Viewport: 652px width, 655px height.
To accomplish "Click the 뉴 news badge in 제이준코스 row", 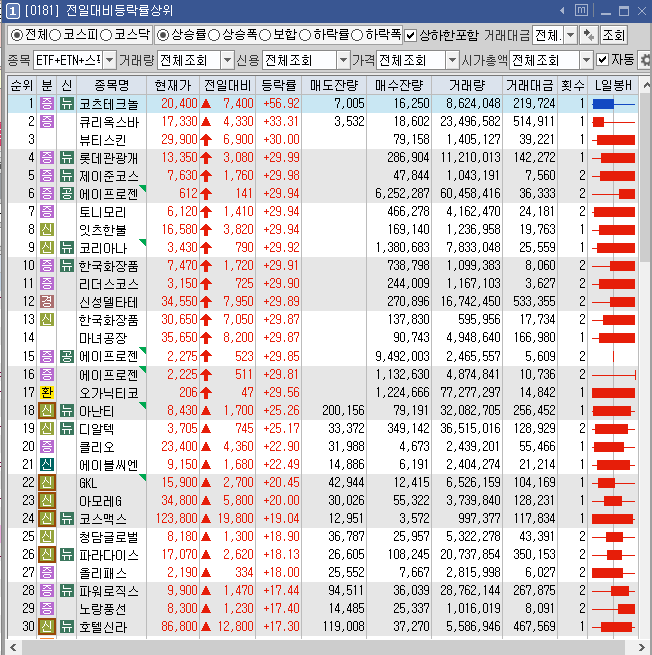I will click(x=67, y=176).
